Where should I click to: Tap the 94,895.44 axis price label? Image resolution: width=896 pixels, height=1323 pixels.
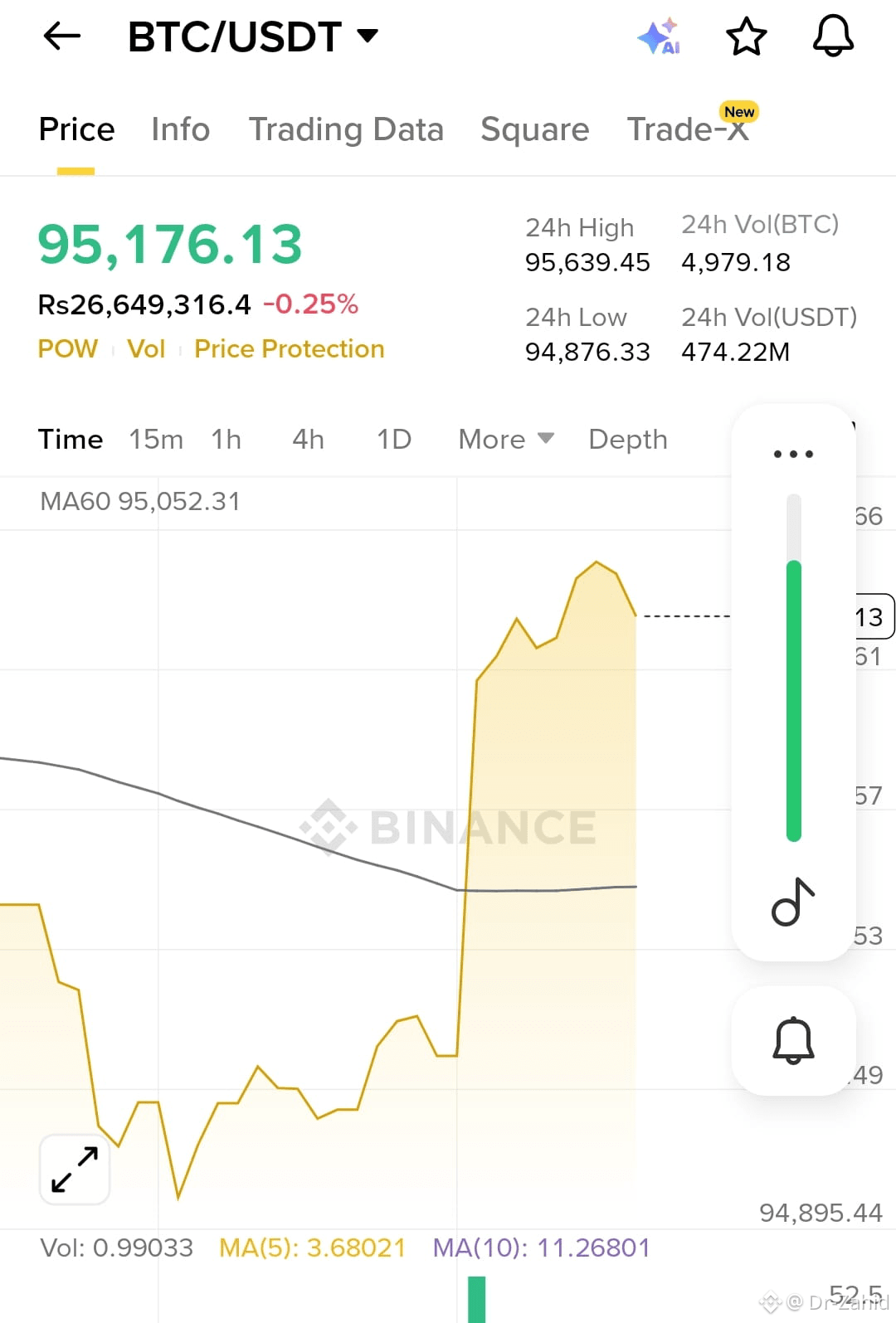tap(821, 1213)
